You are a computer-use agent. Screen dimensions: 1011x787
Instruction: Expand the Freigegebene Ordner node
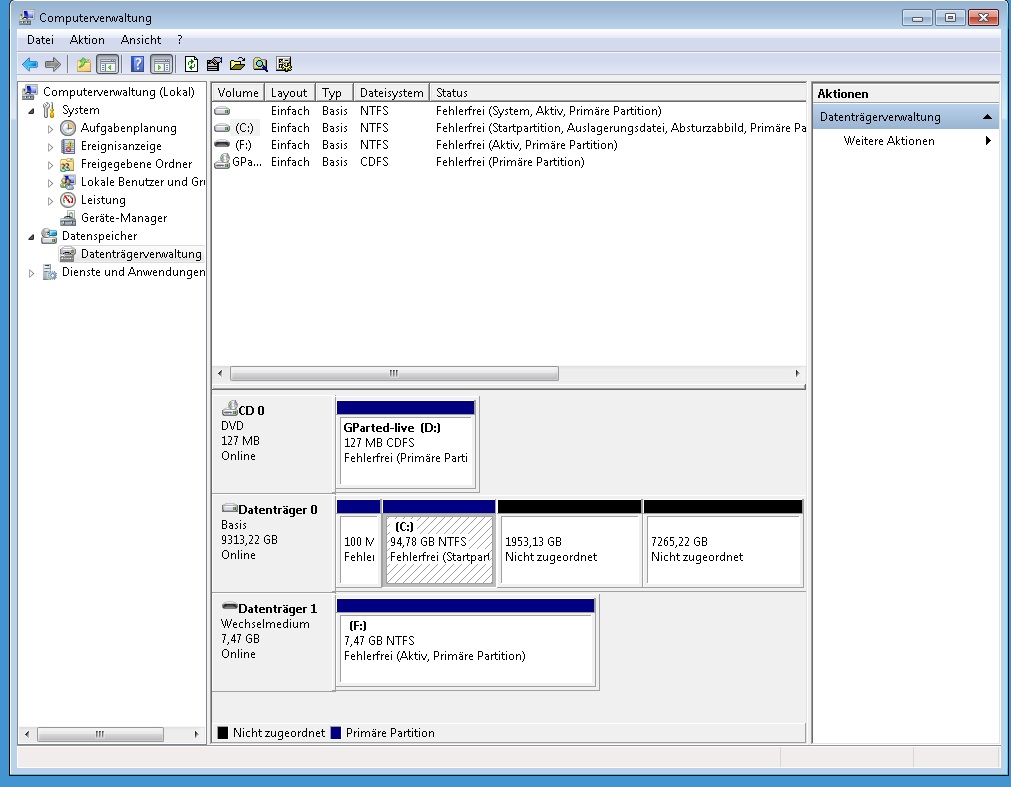click(50, 164)
